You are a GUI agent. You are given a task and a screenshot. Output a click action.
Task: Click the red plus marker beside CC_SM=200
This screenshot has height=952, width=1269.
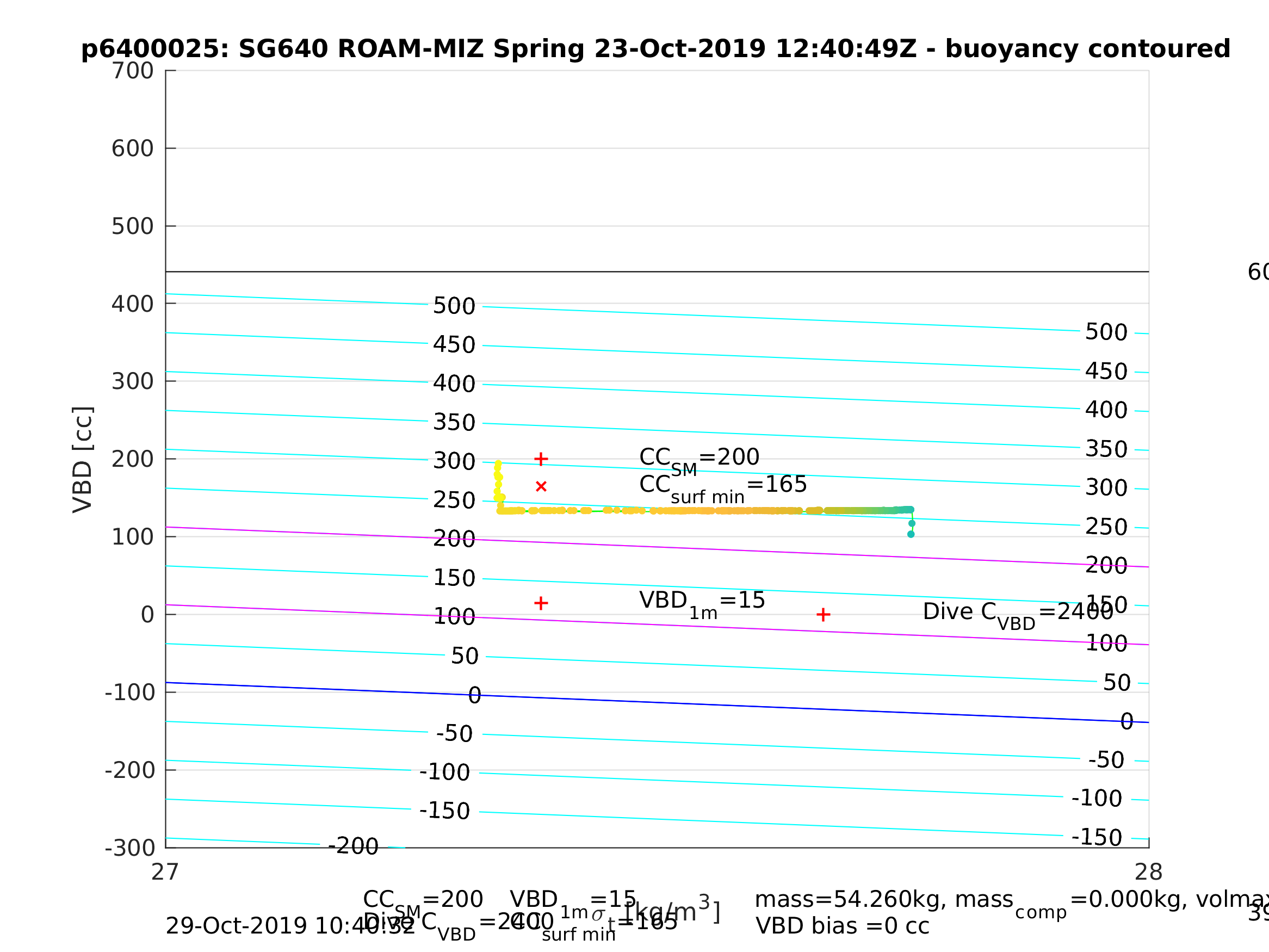541,459
